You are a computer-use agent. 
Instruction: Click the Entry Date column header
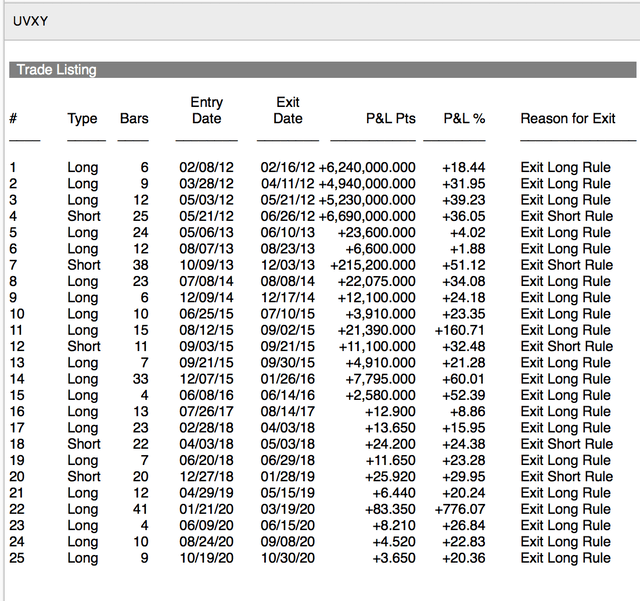(x=207, y=110)
